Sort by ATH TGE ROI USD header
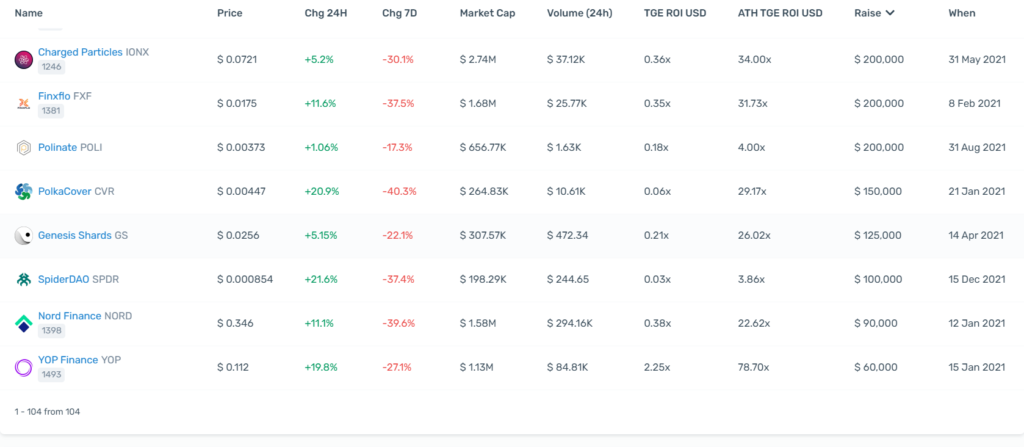 point(780,13)
